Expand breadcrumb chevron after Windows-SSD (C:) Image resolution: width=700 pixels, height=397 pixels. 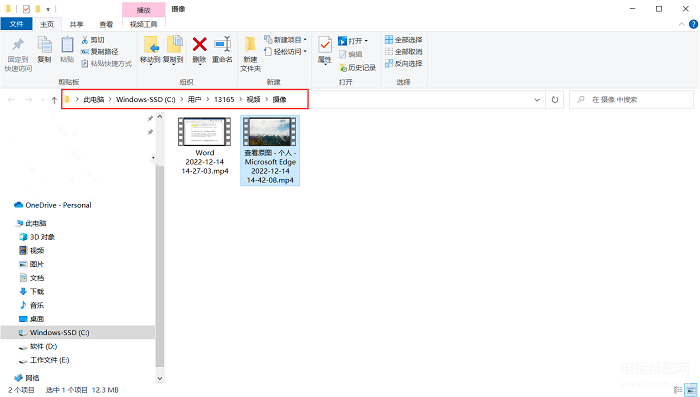coord(182,100)
